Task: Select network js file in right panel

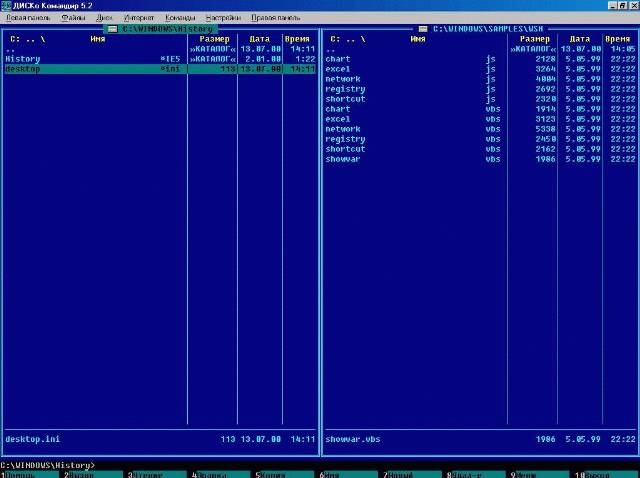Action: click(x=481, y=79)
